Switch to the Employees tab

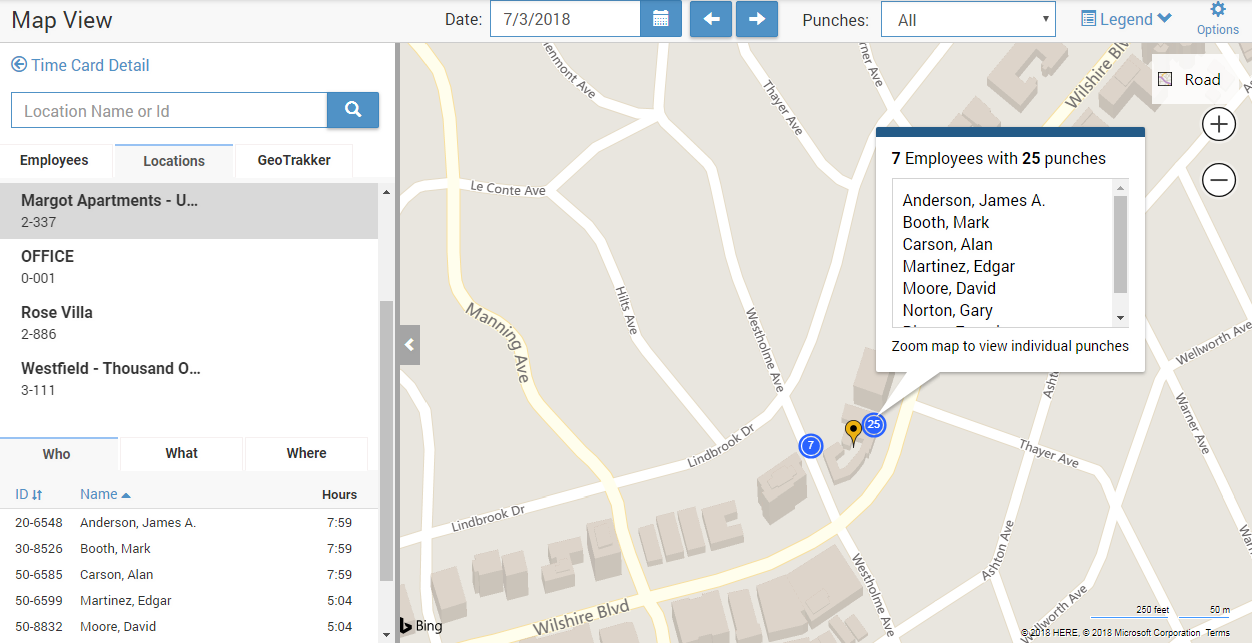pos(54,160)
